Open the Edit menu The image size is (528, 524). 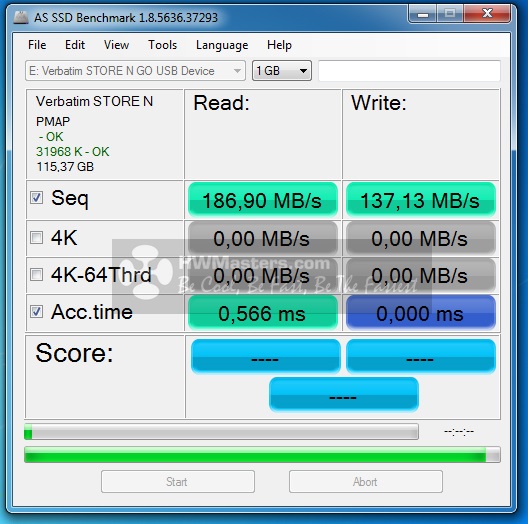[x=75, y=45]
